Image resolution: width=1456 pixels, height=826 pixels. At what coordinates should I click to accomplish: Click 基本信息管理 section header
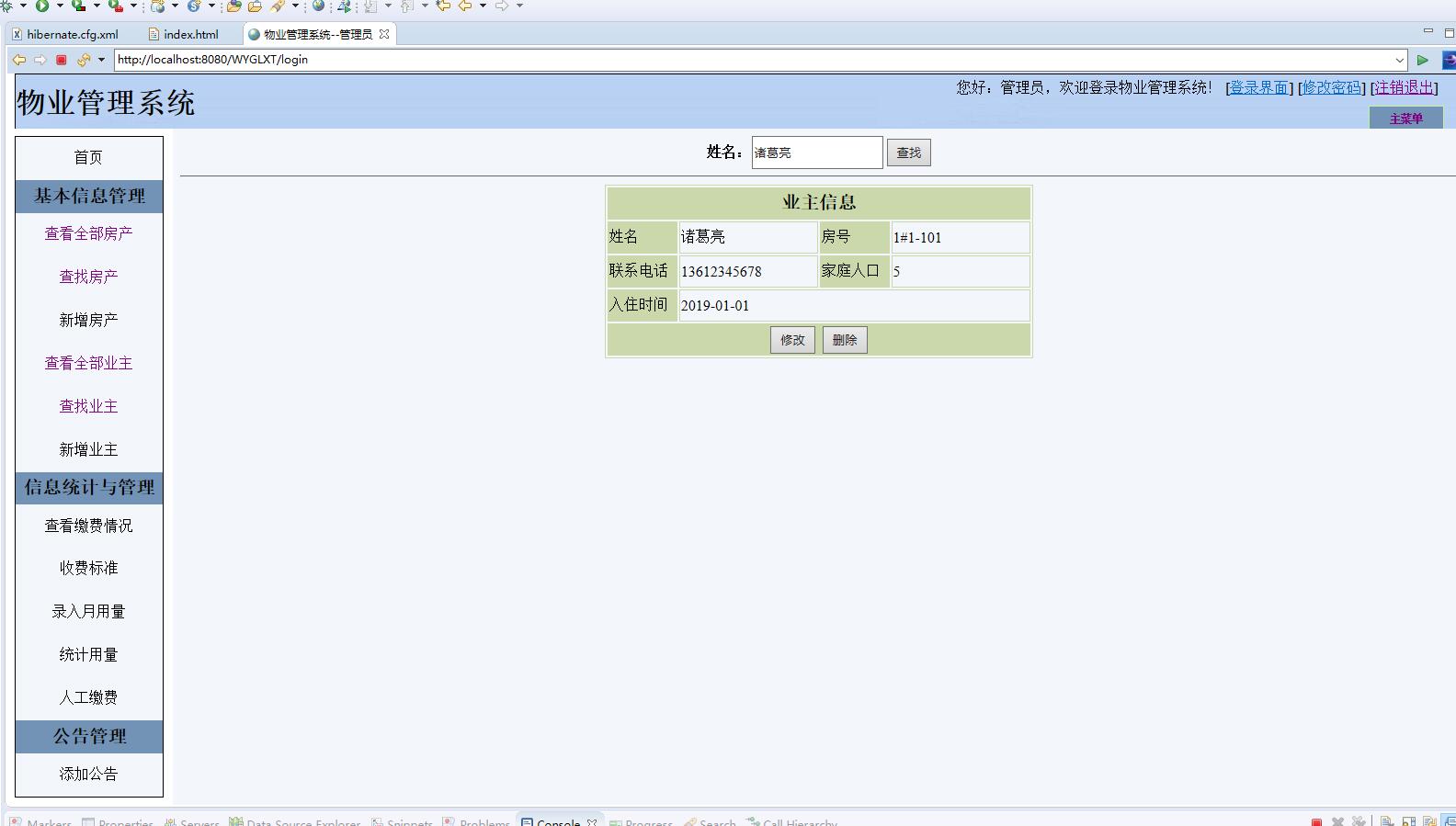click(89, 196)
